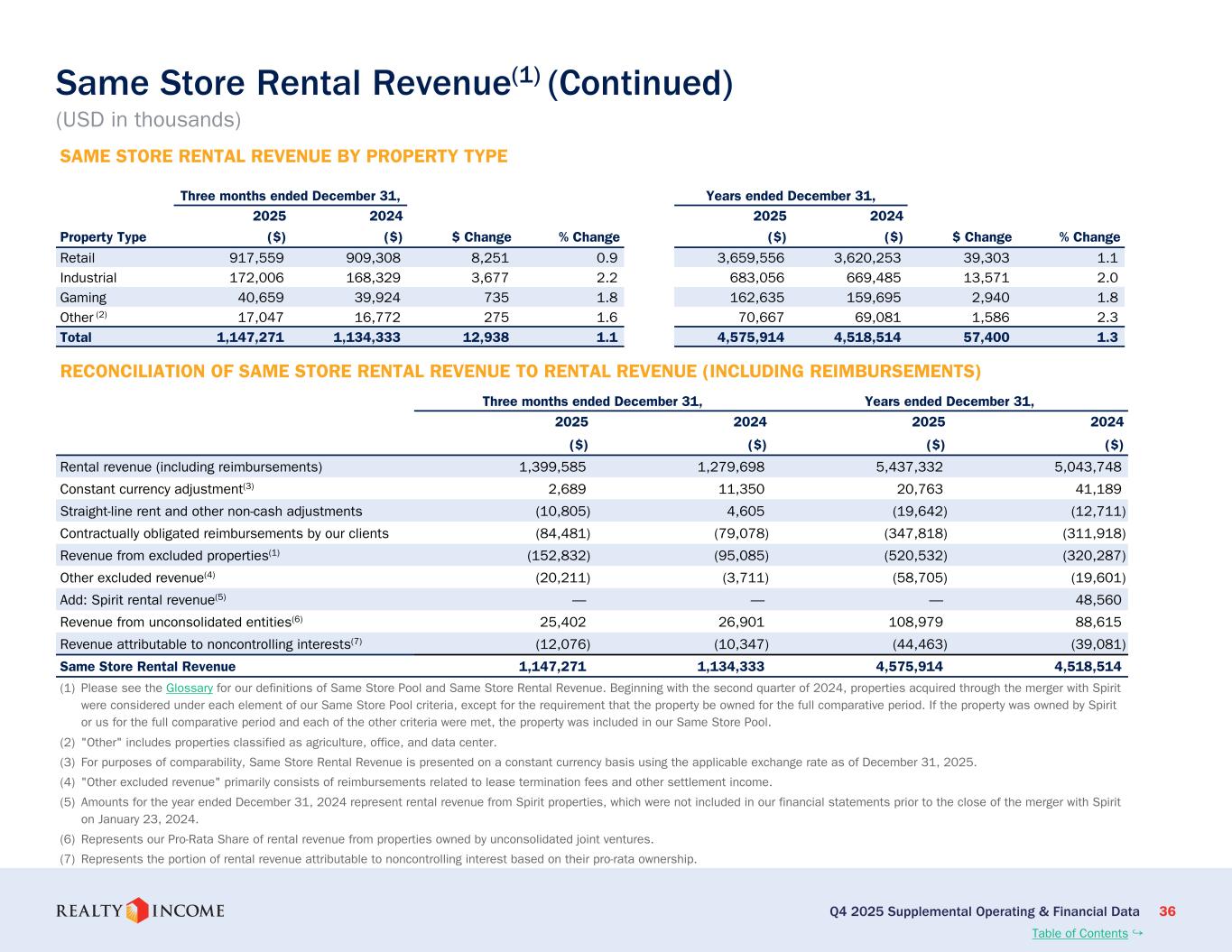This screenshot has width=1232, height=952.
Task: Select the Industrial row label
Action: 88,278
